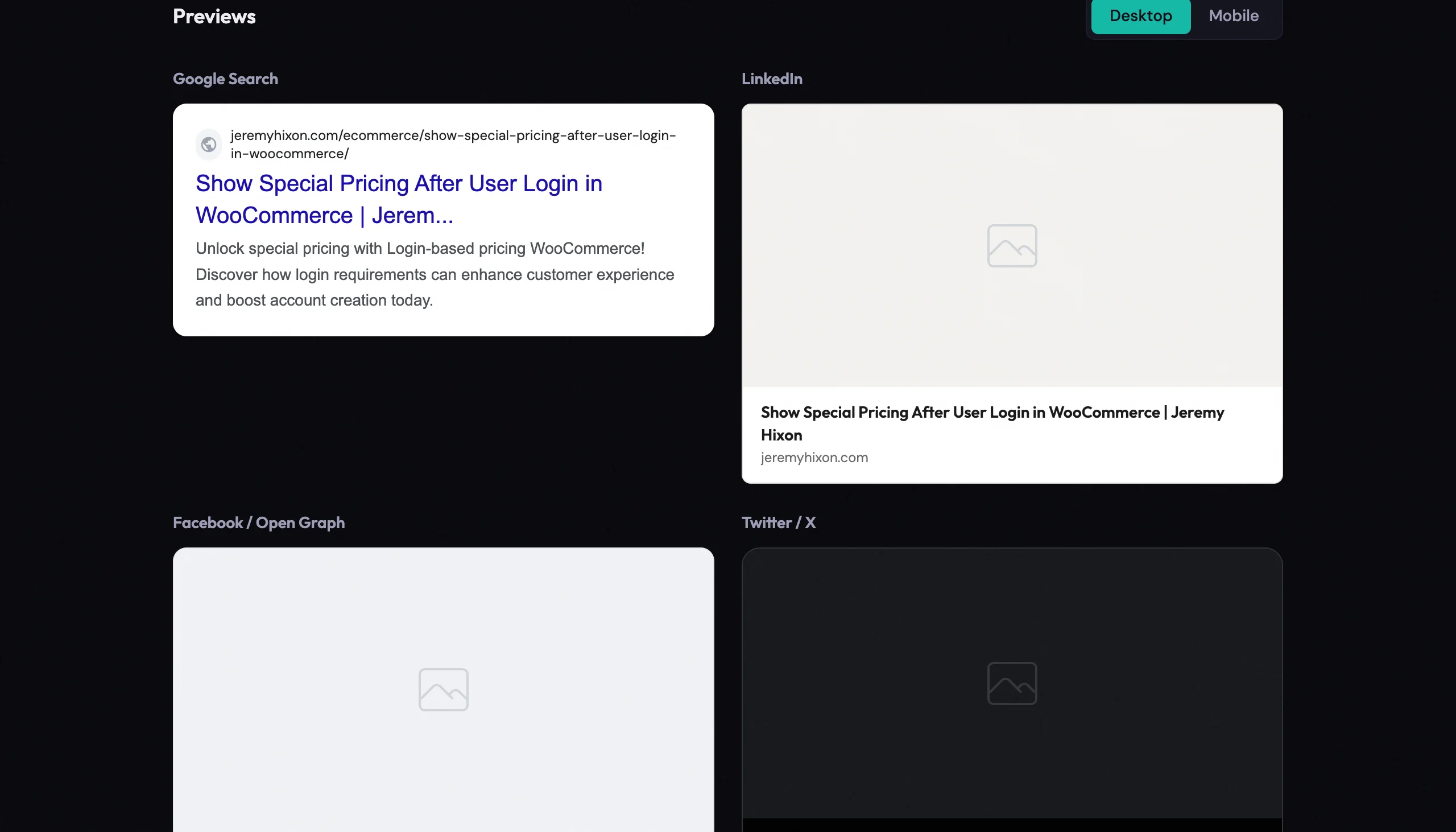Expand the Twitter / X preview section
1456x832 pixels.
[778, 522]
